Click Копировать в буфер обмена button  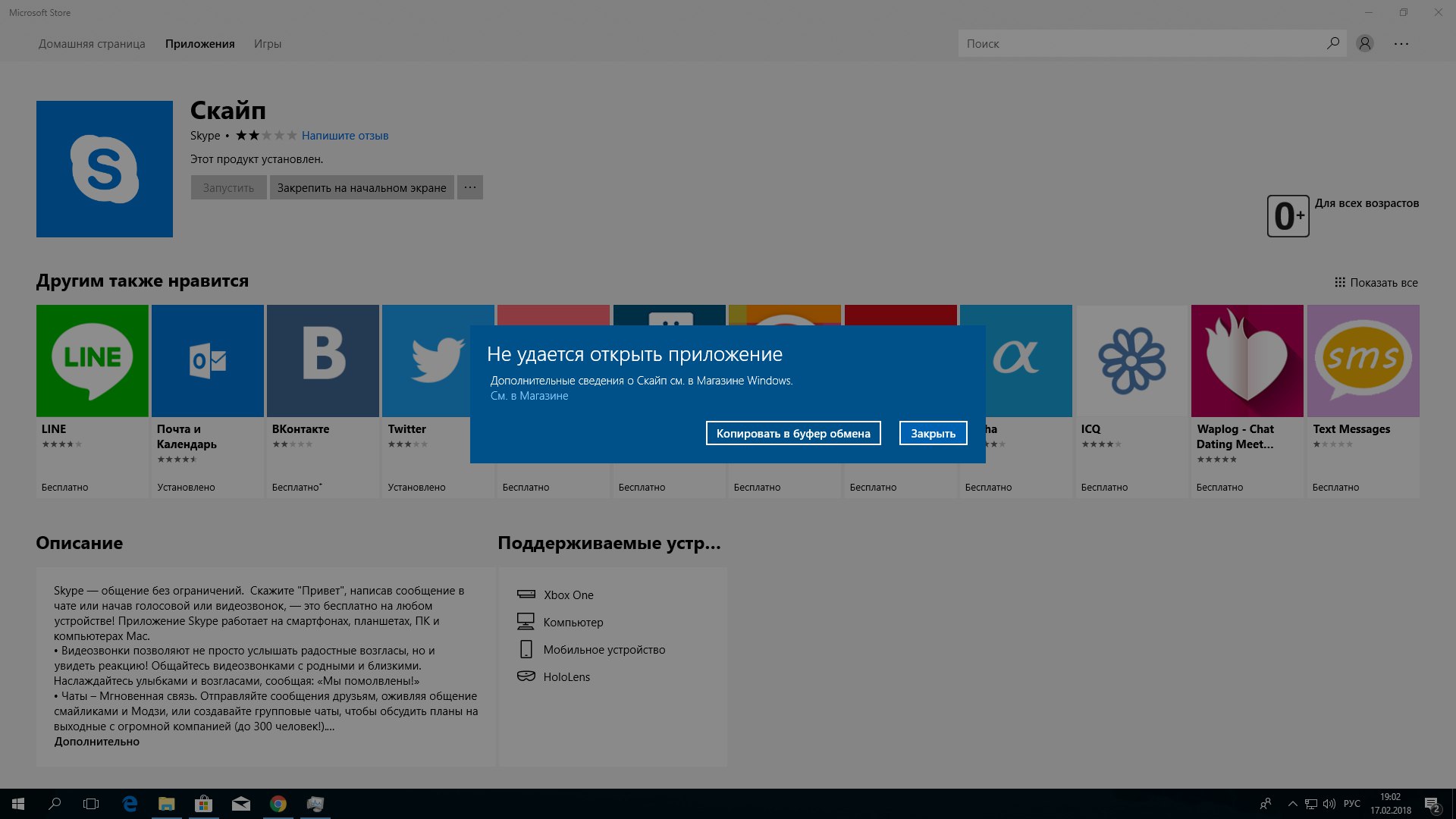793,433
